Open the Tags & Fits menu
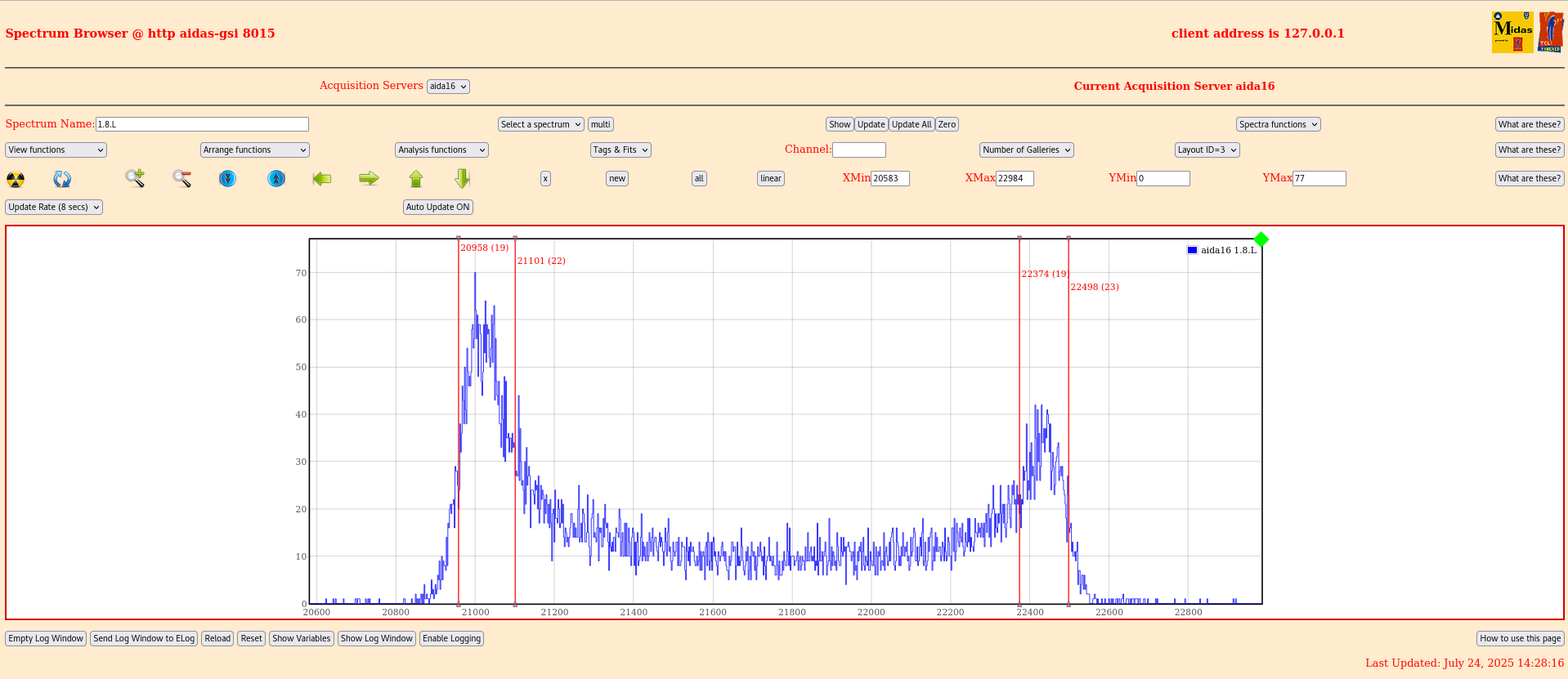Viewport: 1568px width, 679px height. click(x=620, y=150)
